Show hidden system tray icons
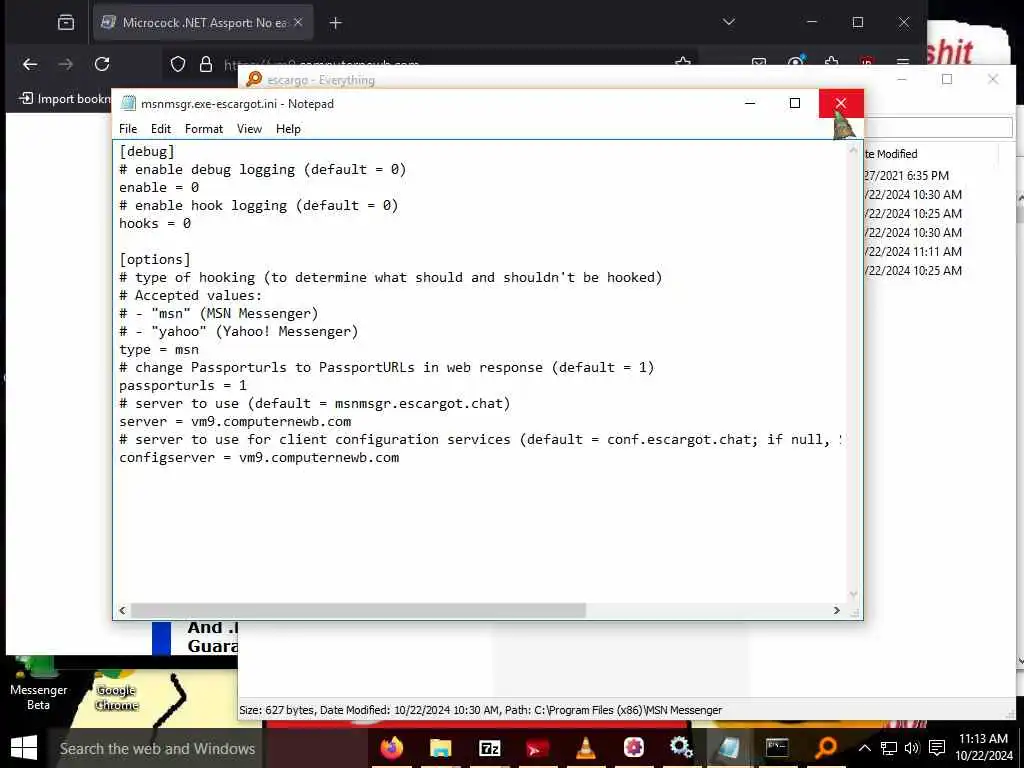 (864, 748)
